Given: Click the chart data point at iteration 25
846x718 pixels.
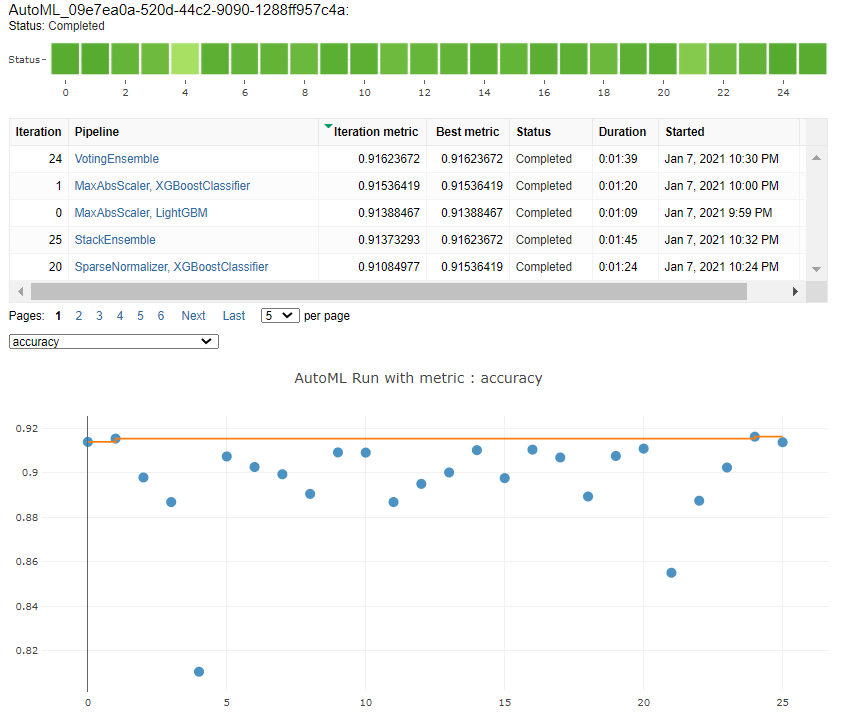Looking at the screenshot, I should (782, 442).
